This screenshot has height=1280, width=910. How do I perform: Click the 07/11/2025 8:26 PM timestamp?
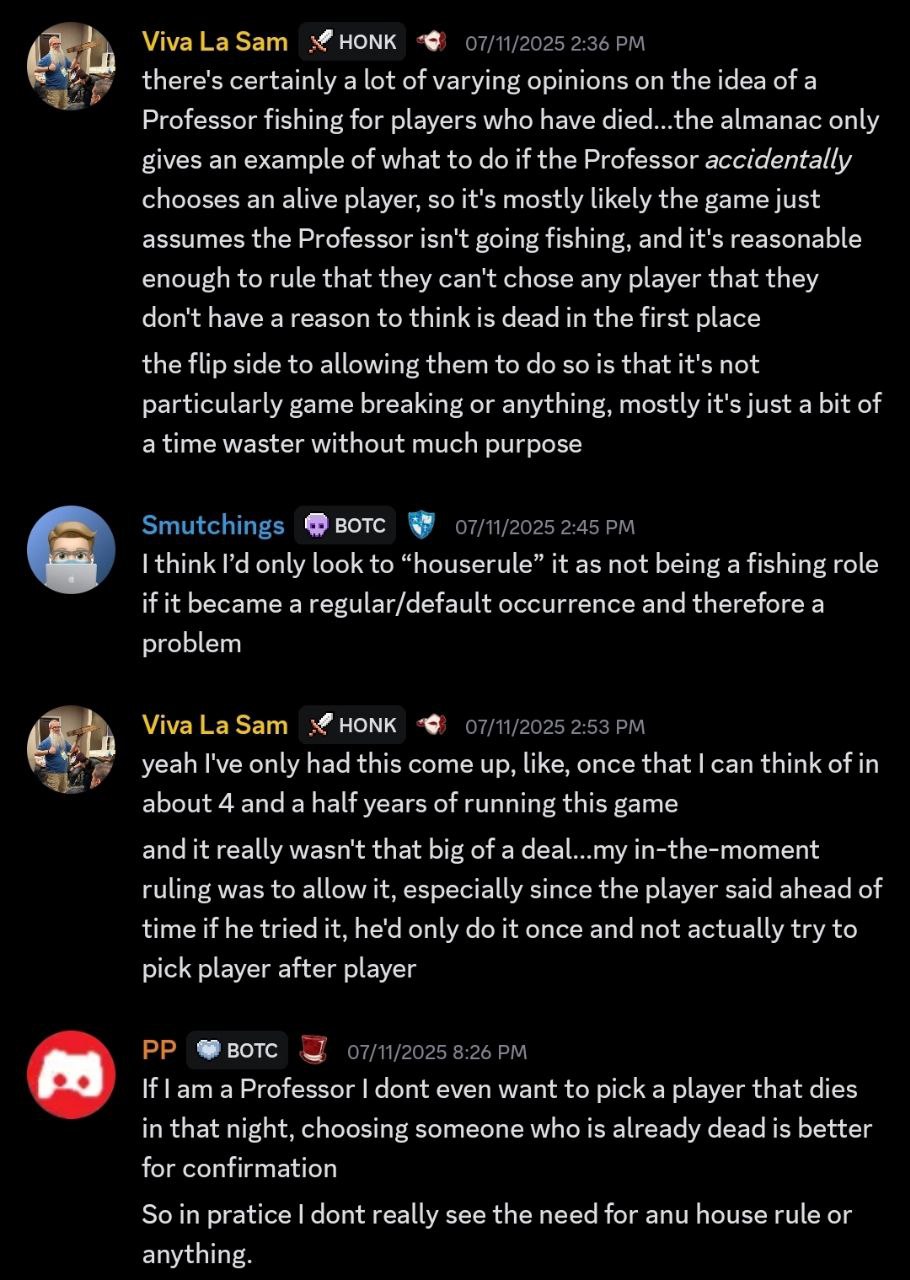coord(436,1051)
